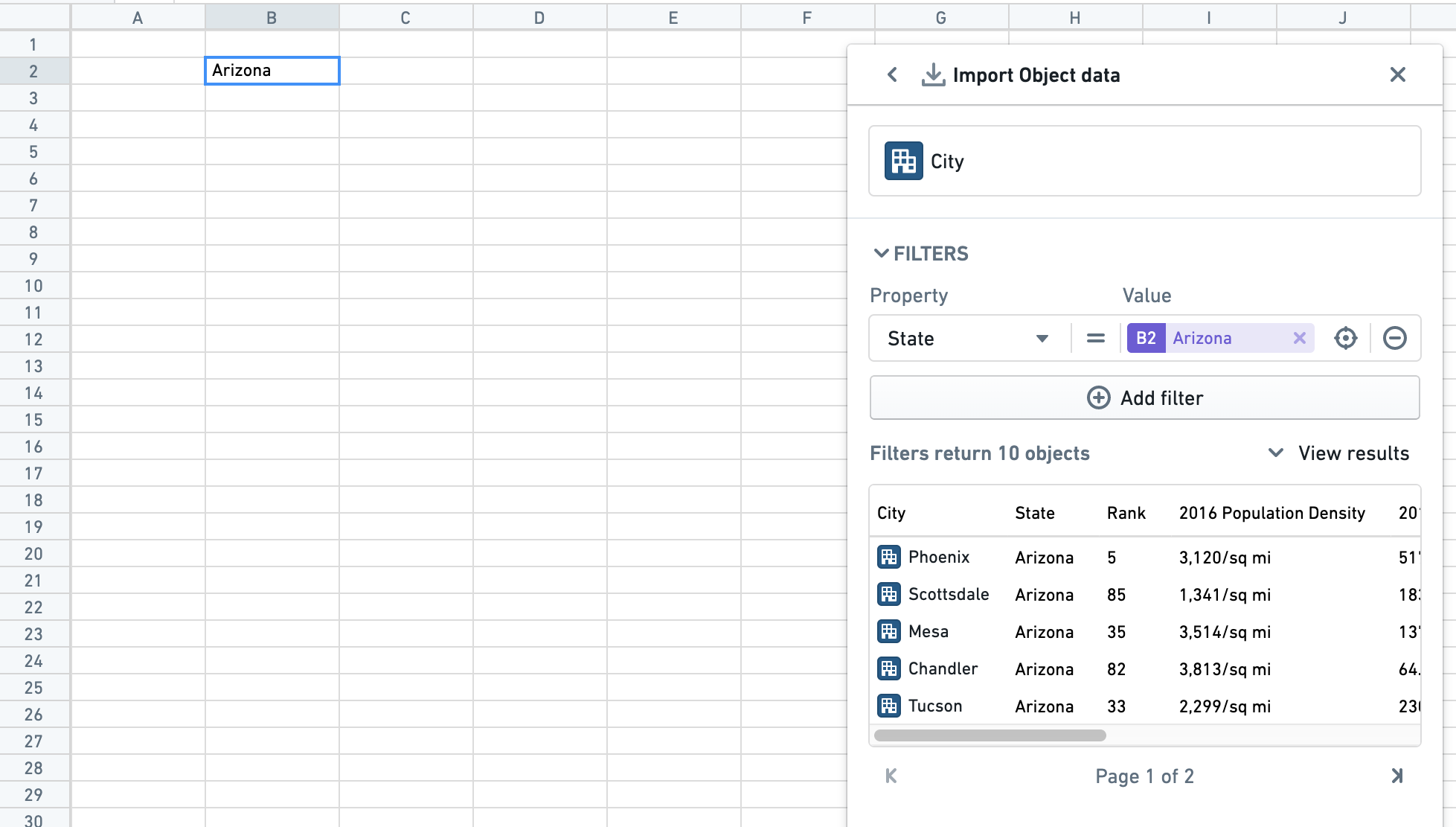Remove the State filter with minus icon
The width and height of the screenshot is (1456, 827).
[x=1394, y=338]
